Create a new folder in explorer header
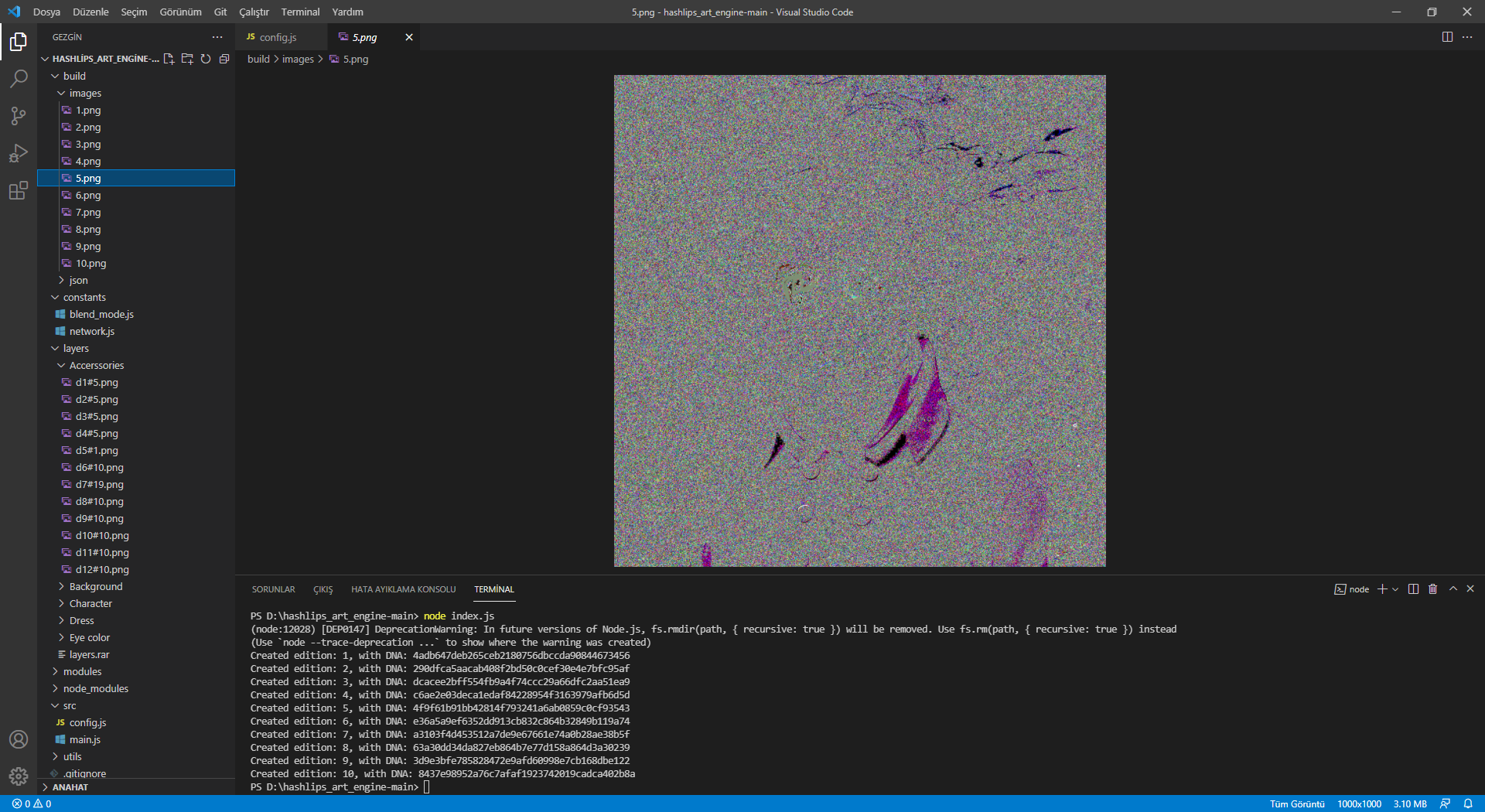The height and width of the screenshot is (812, 1485). (x=187, y=59)
